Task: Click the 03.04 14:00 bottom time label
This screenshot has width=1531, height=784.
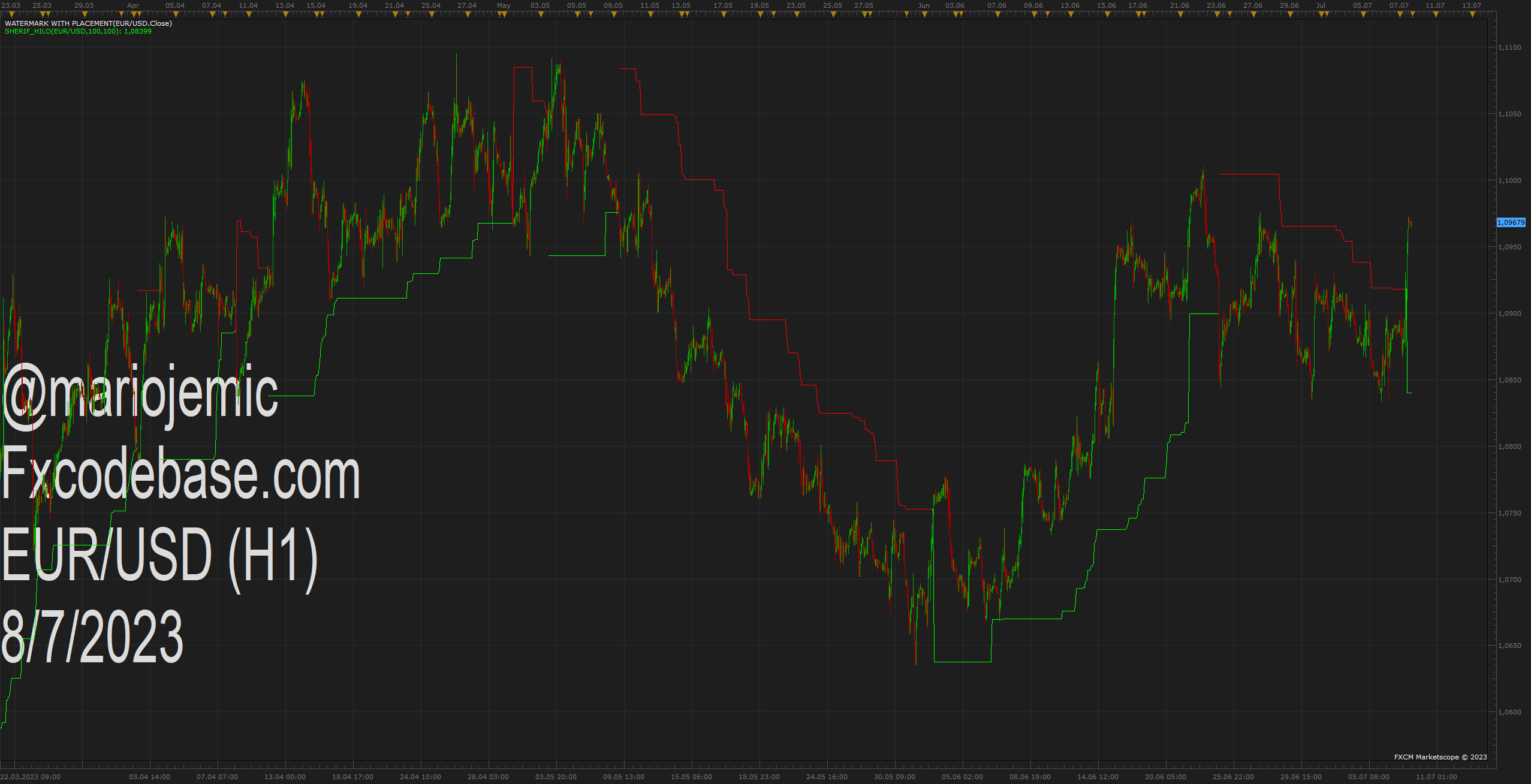Action: [150, 777]
